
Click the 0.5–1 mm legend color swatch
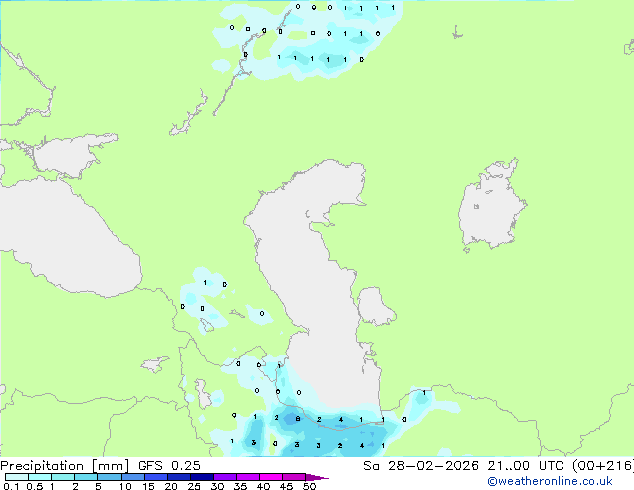(x=40, y=477)
